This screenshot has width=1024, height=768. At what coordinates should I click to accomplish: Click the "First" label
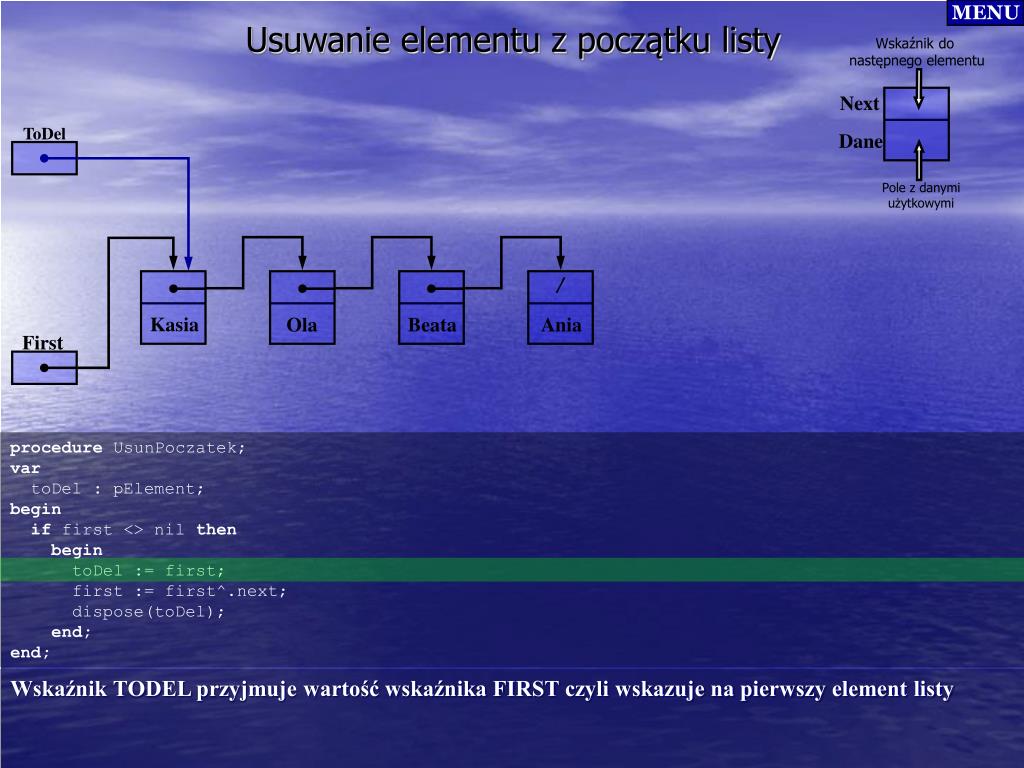(x=42, y=343)
